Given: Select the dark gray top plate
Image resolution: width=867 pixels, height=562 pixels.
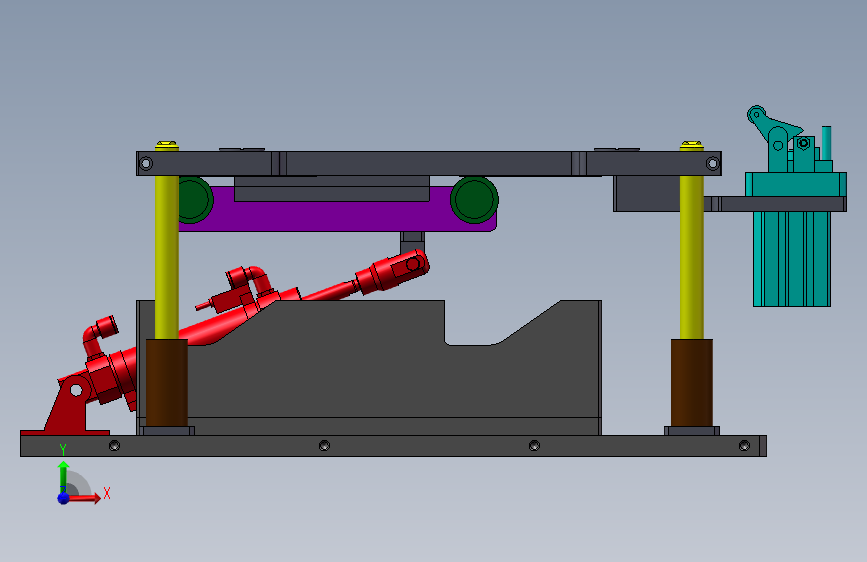Looking at the screenshot, I should [429, 164].
